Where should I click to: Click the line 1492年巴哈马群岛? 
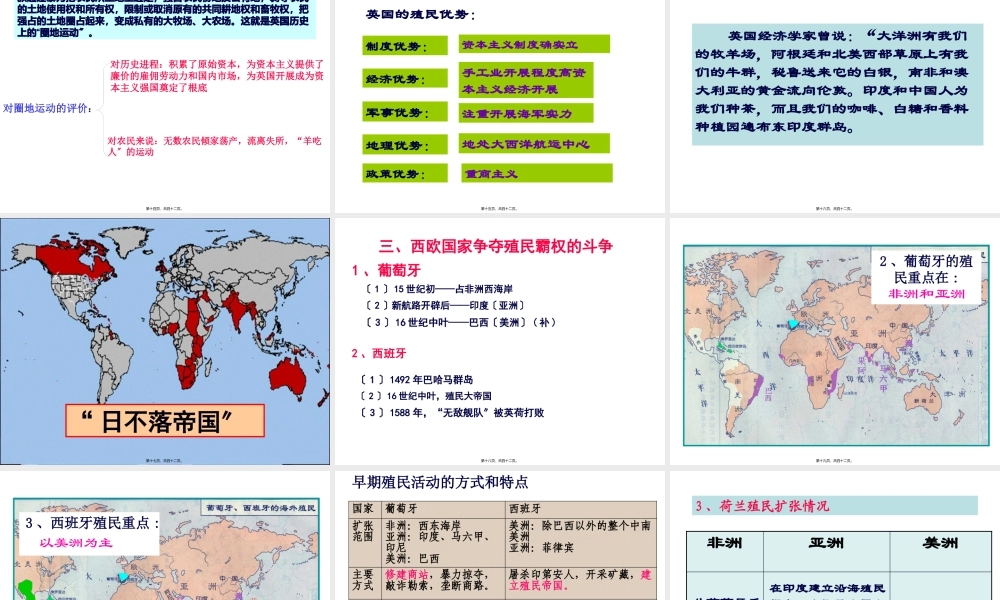pyautogui.click(x=417, y=379)
